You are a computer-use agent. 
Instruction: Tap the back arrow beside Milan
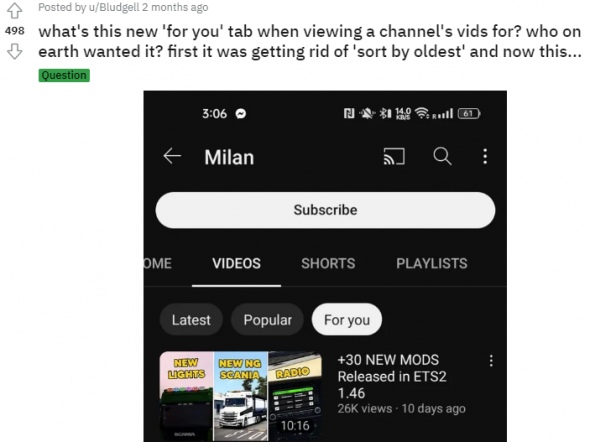[172, 156]
